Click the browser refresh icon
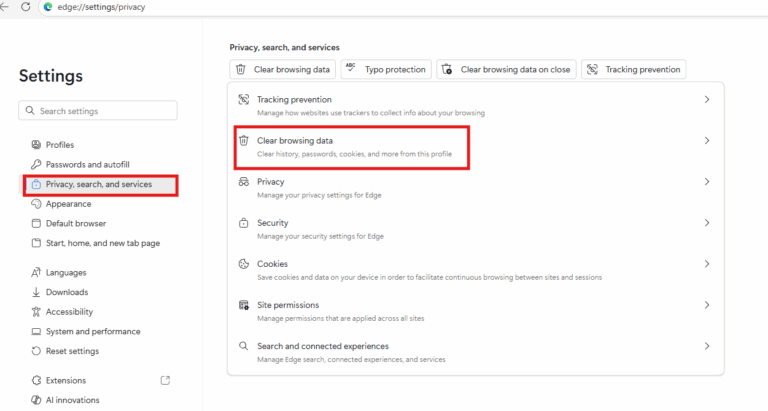Image resolution: width=768 pixels, height=411 pixels. click(x=25, y=7)
